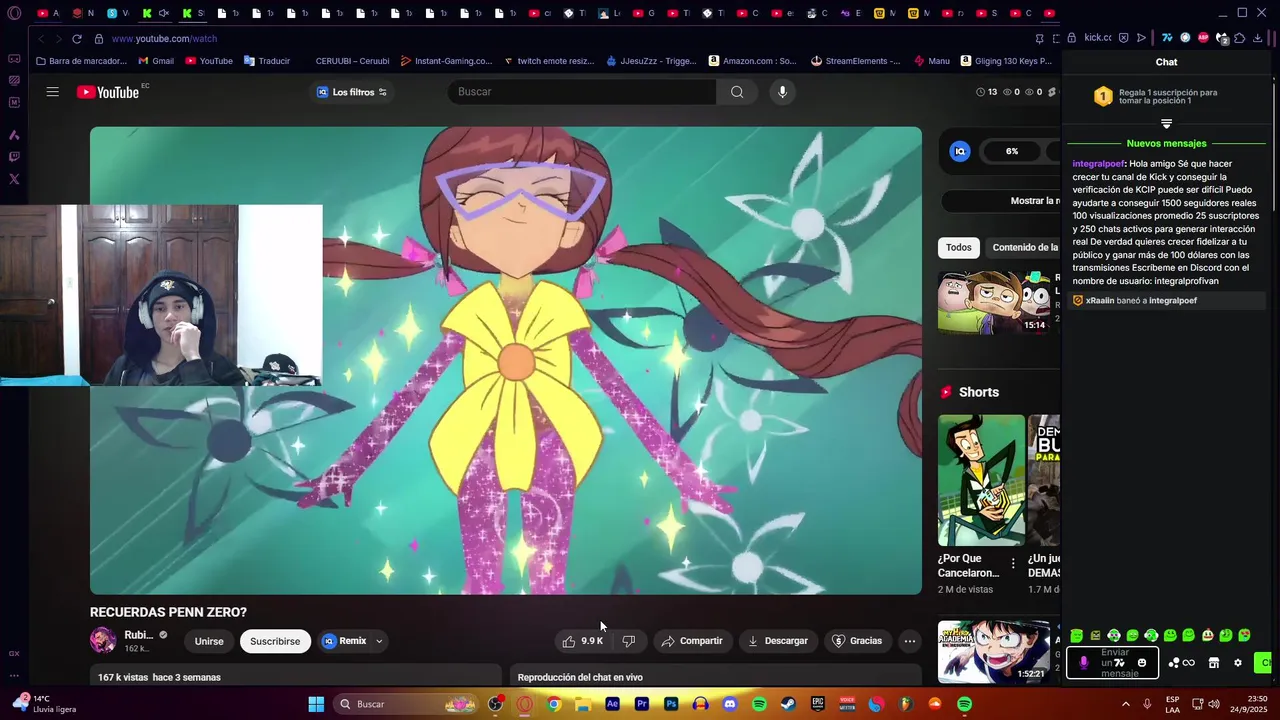Screen dimensions: 1280x720
Task: Open Epic Games launcher from taskbar
Action: [x=817, y=704]
